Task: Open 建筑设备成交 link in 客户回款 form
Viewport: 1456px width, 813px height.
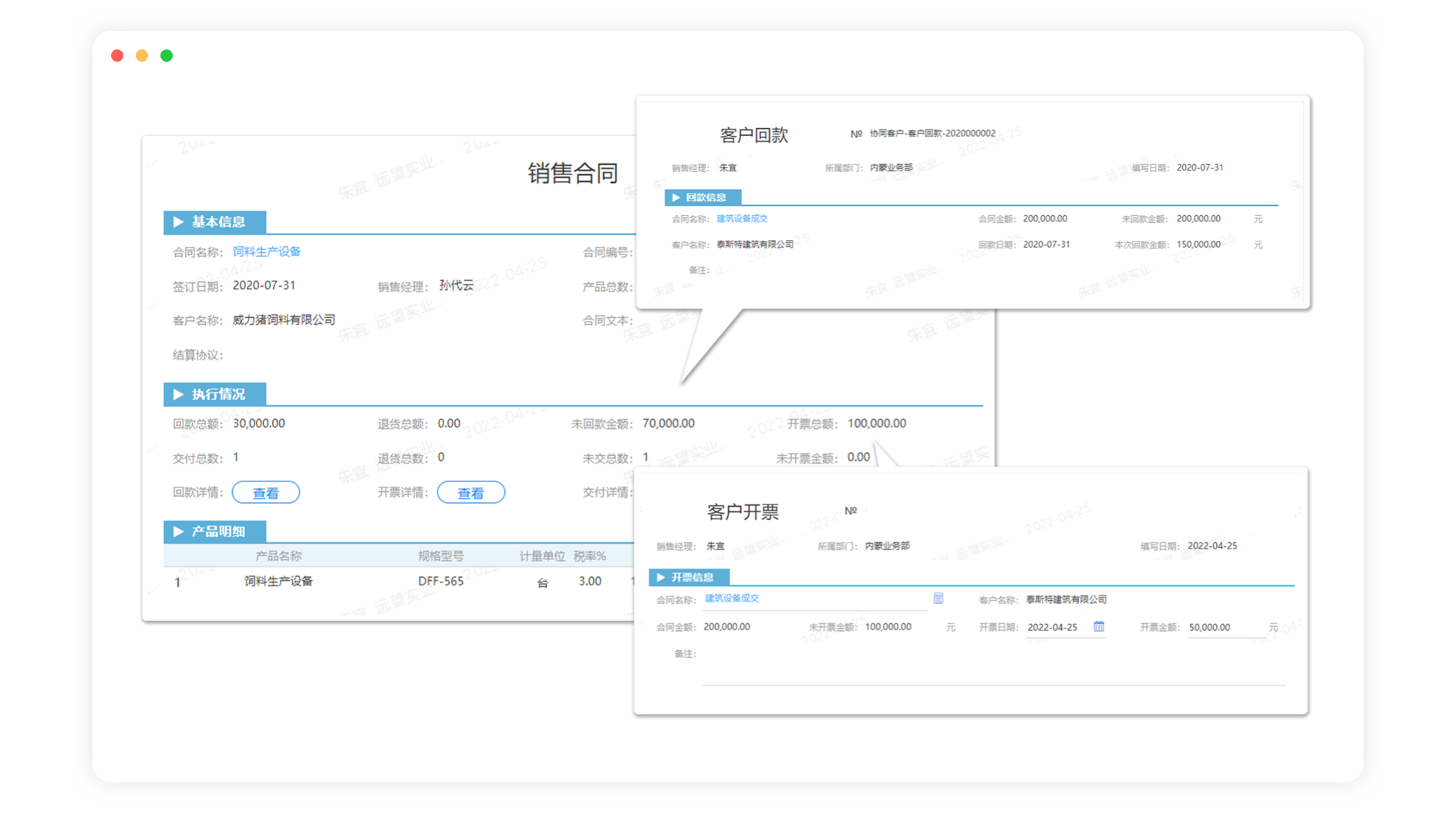Action: [742, 218]
